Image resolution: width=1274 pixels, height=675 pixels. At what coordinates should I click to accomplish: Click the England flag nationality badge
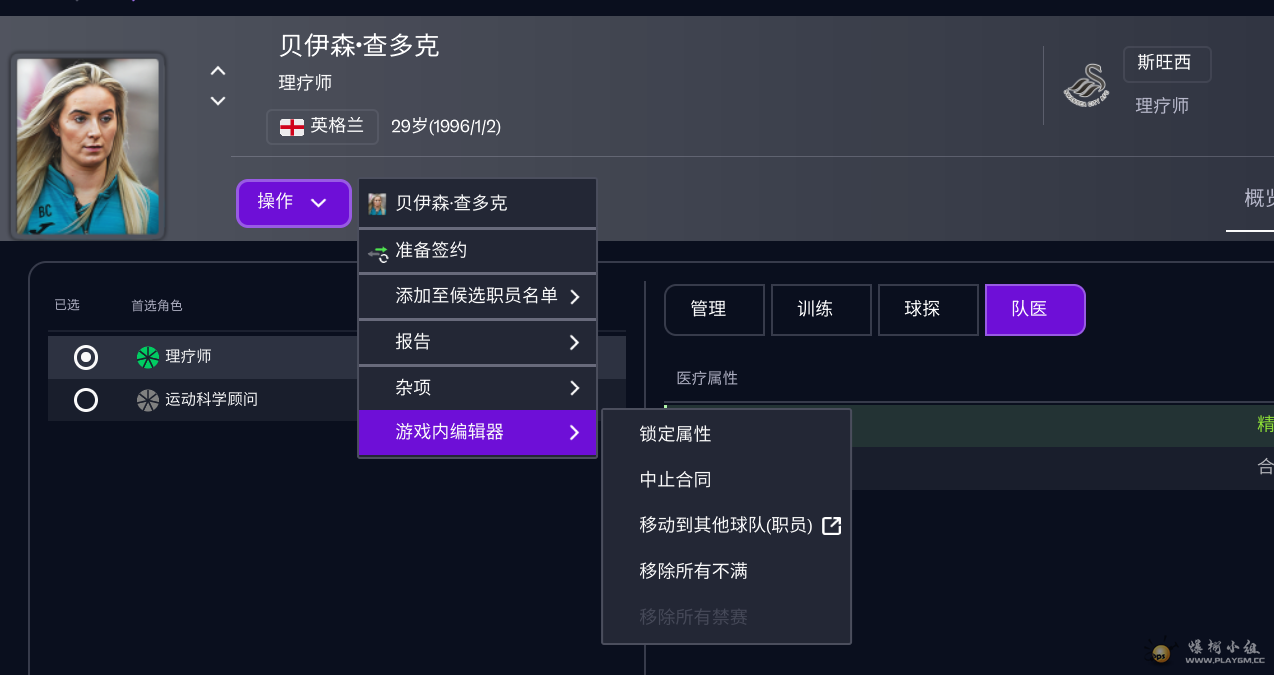click(x=322, y=126)
